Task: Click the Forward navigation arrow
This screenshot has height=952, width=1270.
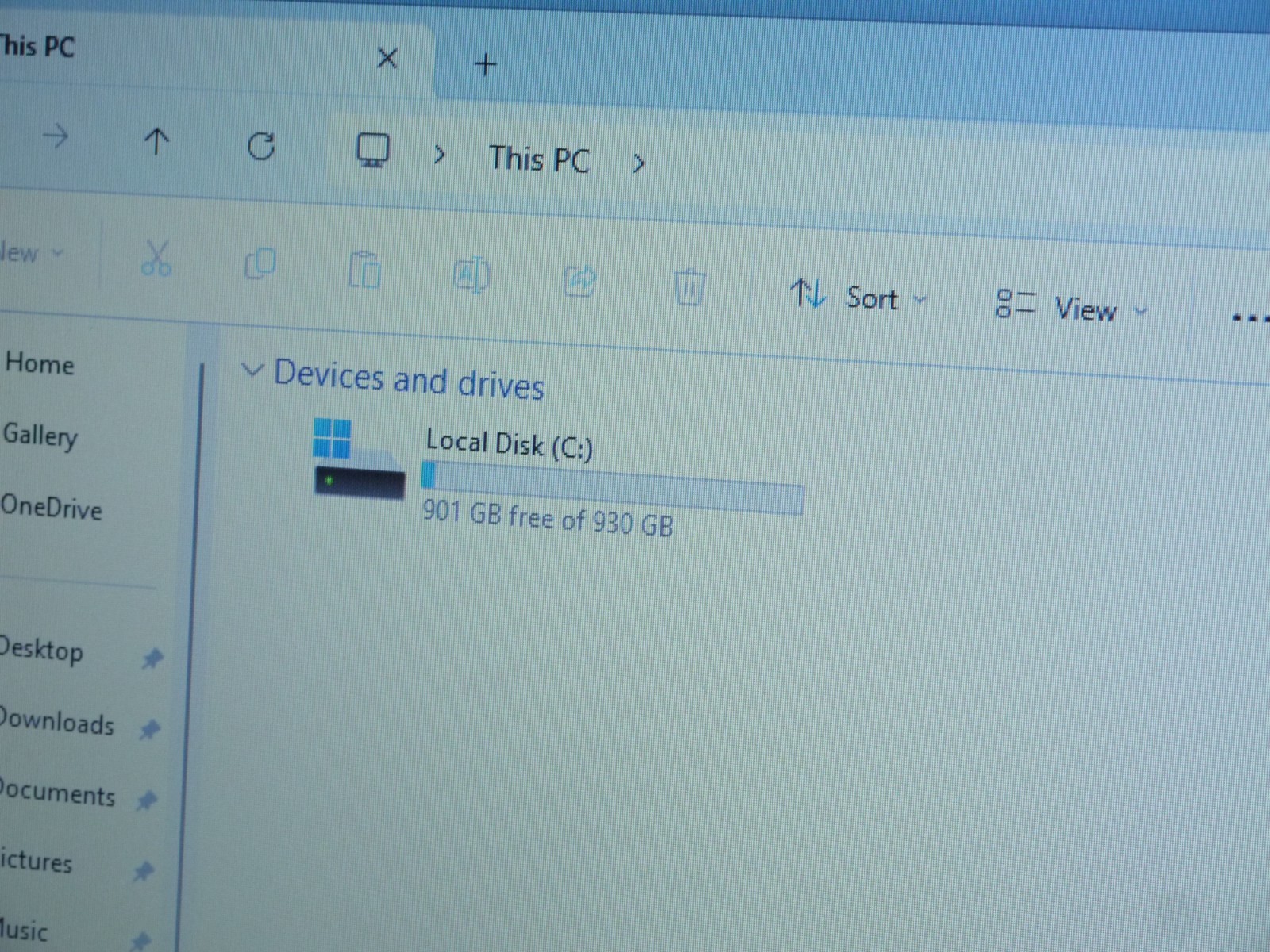Action: point(56,138)
